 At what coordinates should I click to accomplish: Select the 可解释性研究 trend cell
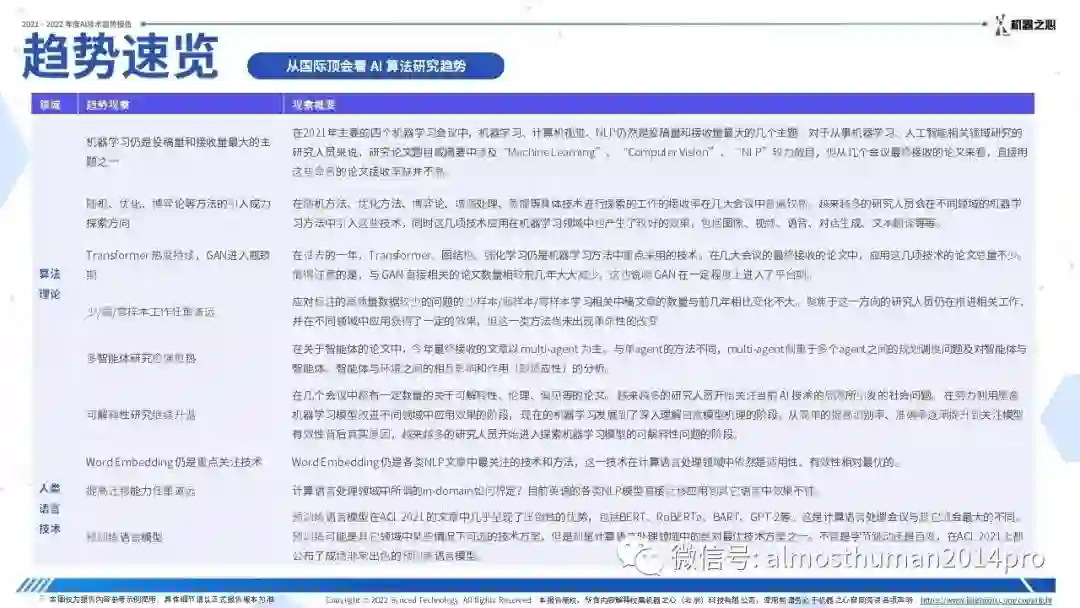141,415
